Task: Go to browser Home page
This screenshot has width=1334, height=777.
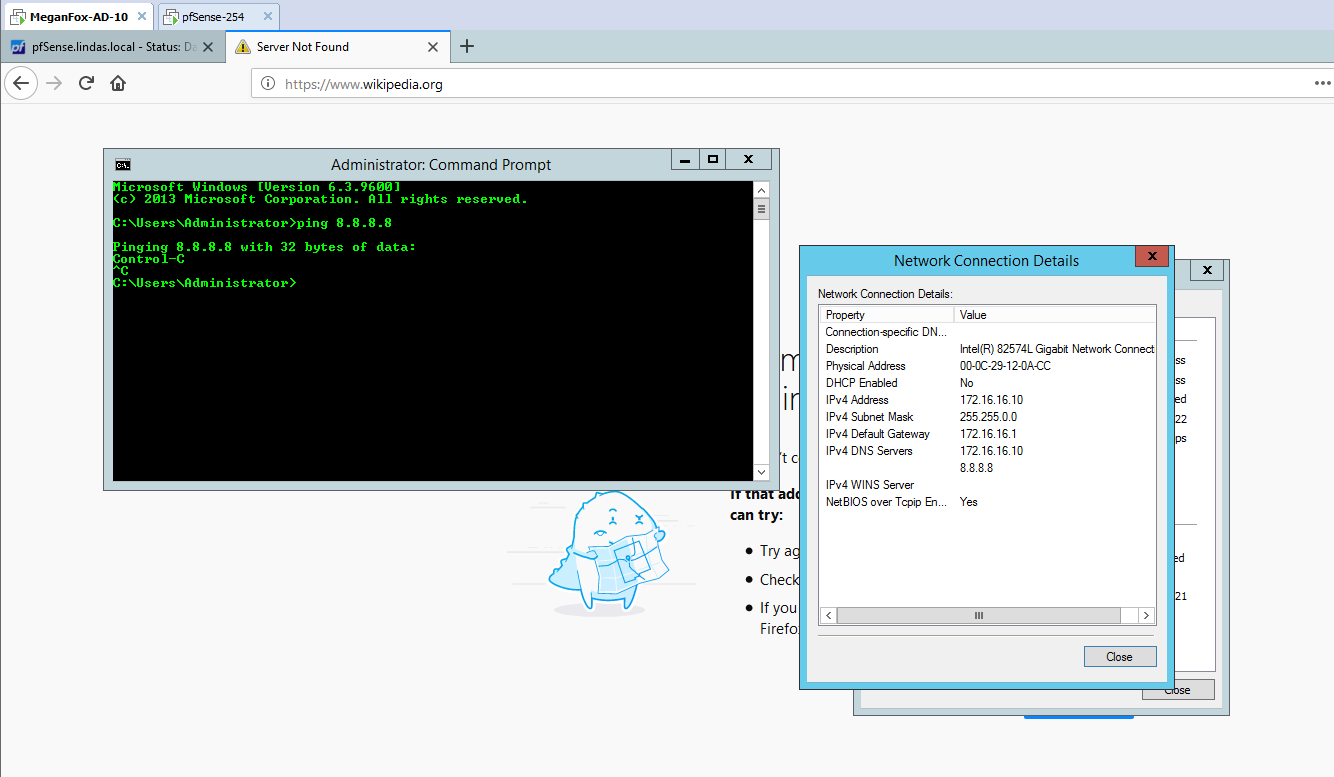Action: [x=118, y=84]
